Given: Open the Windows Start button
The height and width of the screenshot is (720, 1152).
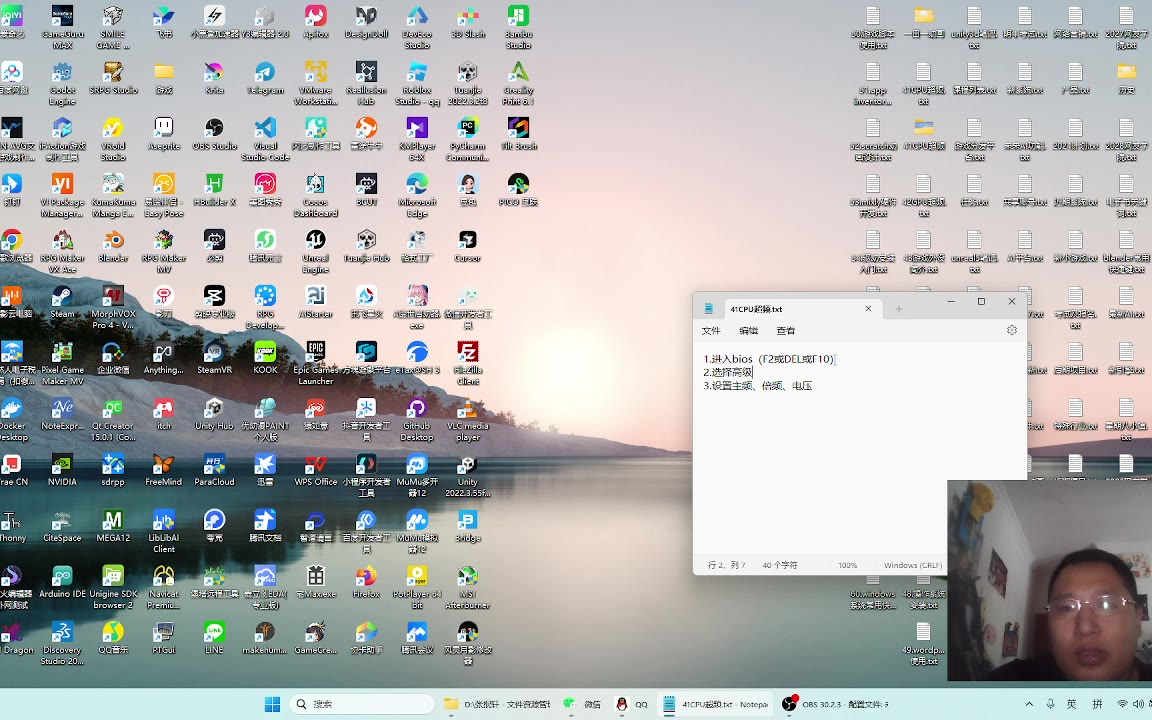Looking at the screenshot, I should coord(272,704).
